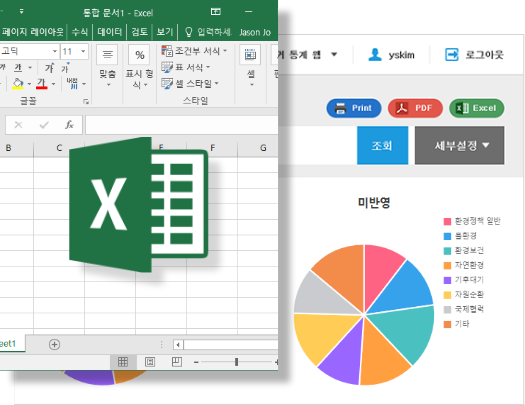Click the formula bar enter checkmark icon
This screenshot has height=405, width=525.
click(44, 125)
